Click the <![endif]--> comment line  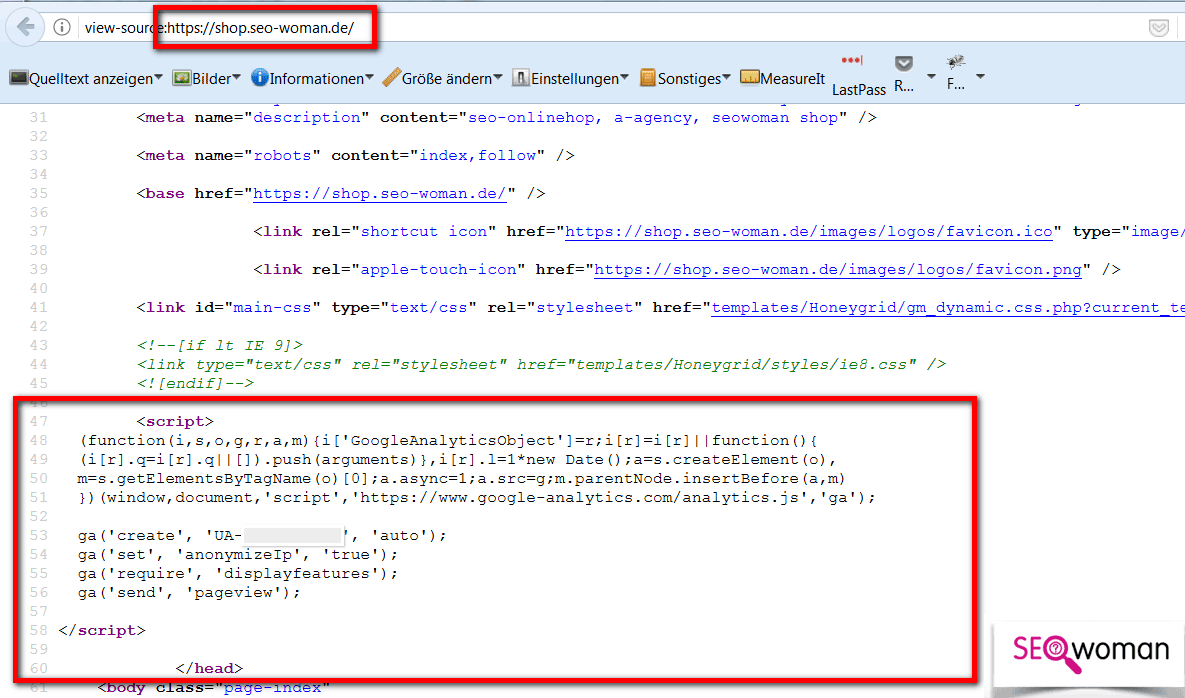coord(195,383)
